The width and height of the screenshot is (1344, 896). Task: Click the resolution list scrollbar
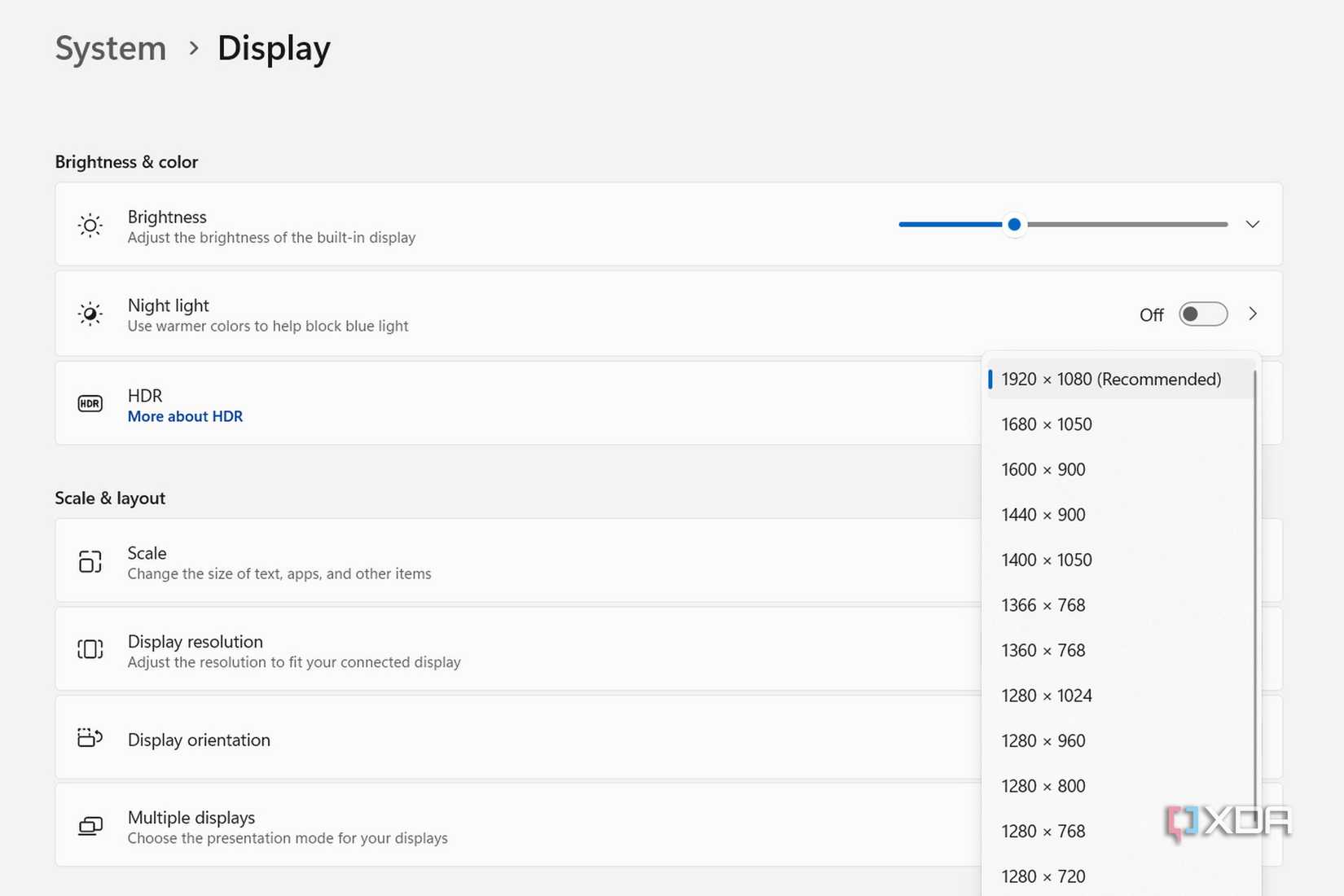[x=1256, y=586]
